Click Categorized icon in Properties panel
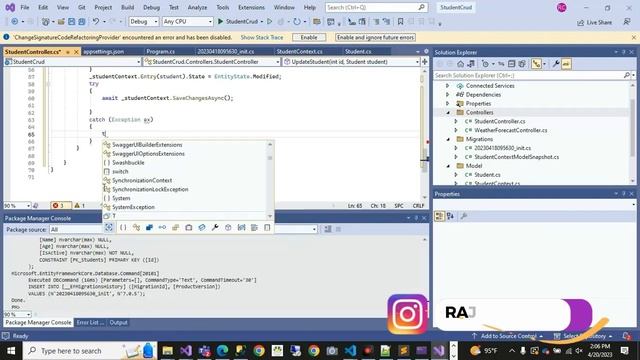 (x=439, y=216)
